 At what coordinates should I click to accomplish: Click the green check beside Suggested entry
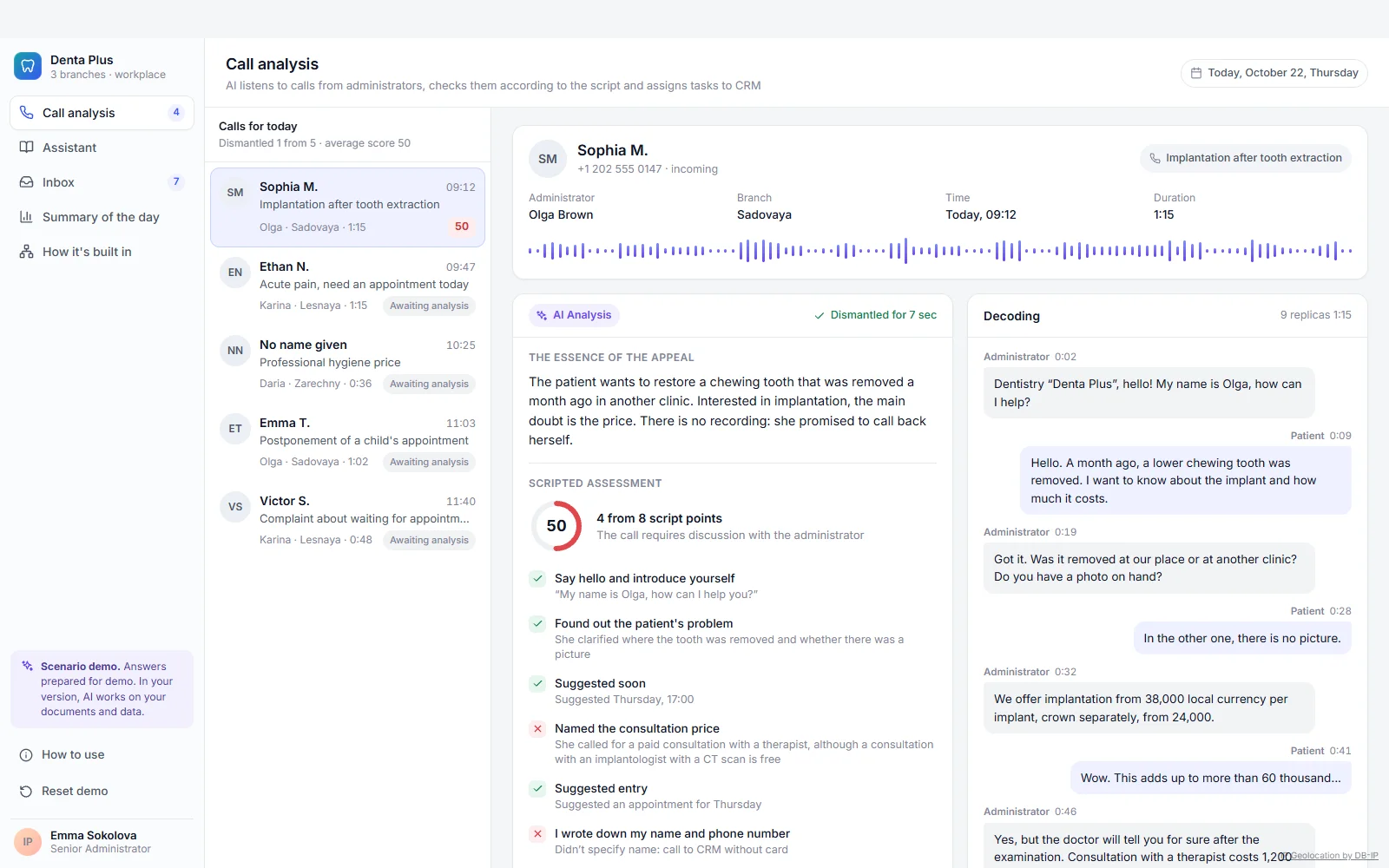537,789
